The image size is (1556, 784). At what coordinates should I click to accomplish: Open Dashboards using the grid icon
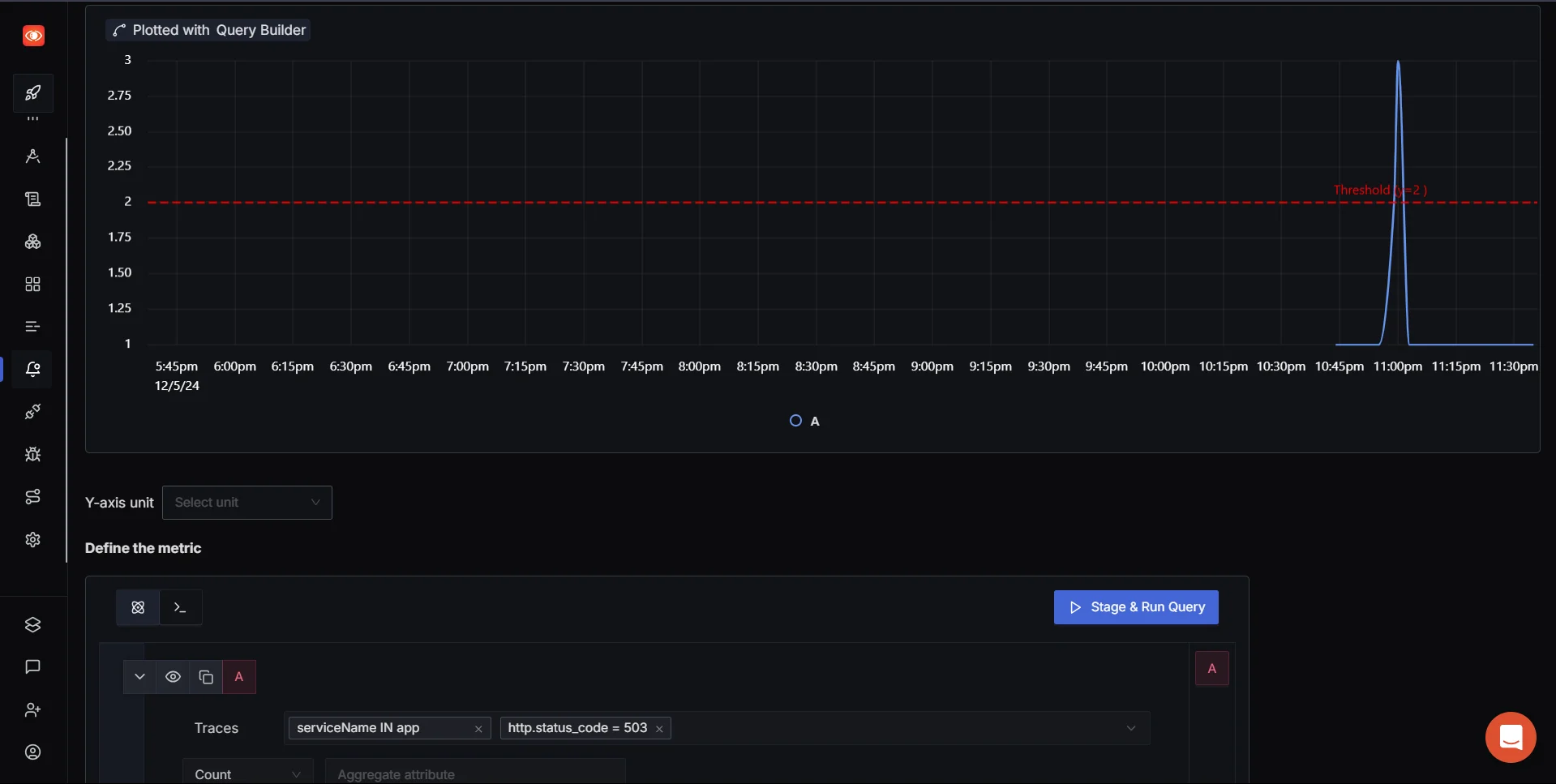32,284
